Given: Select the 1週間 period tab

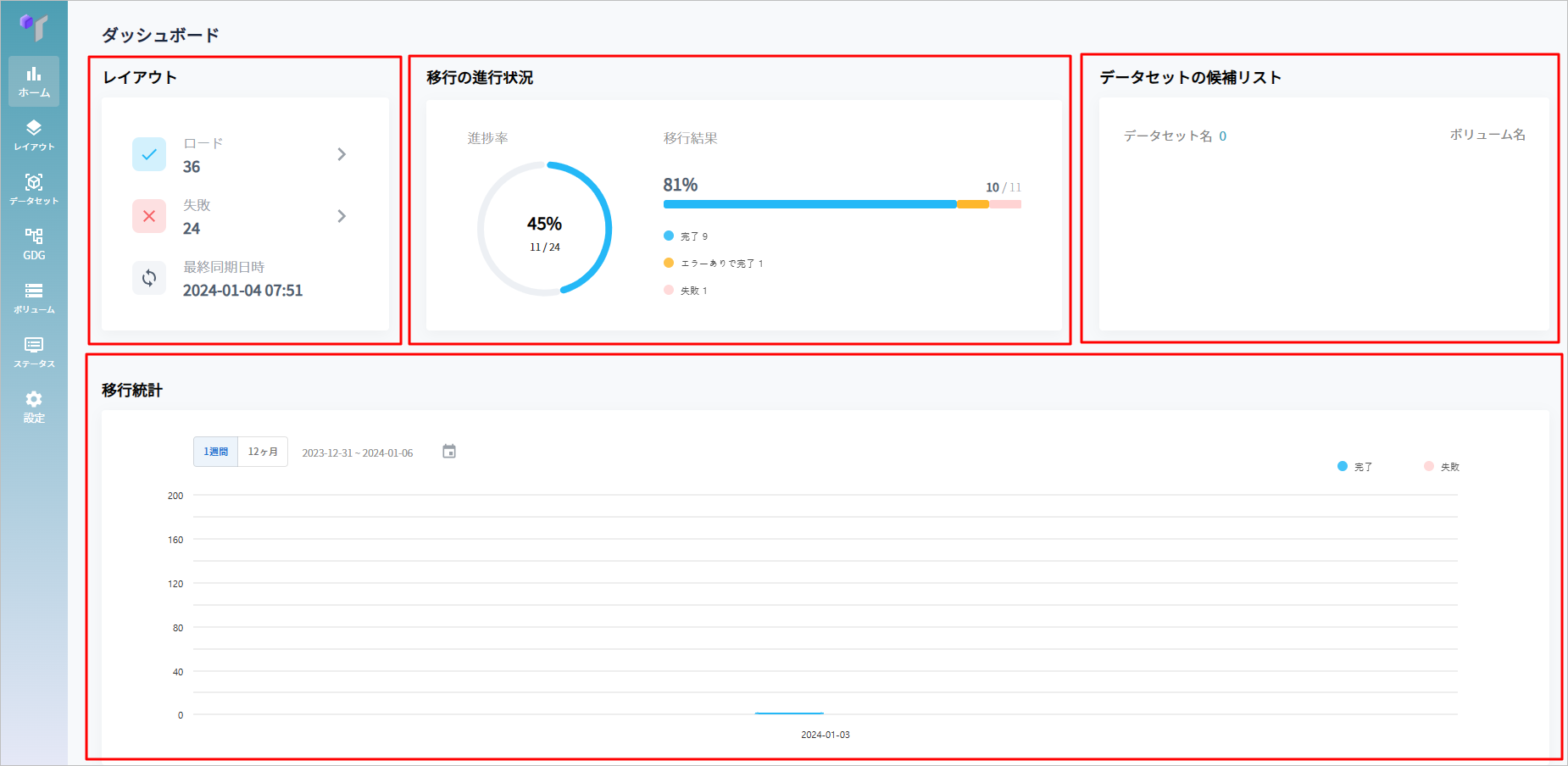Looking at the screenshot, I should point(215,452).
